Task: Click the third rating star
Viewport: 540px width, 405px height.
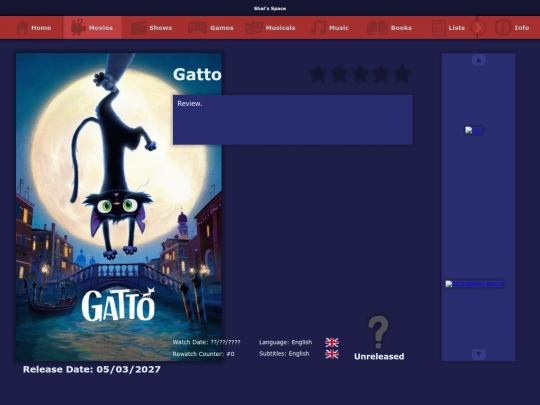Action: click(360, 74)
